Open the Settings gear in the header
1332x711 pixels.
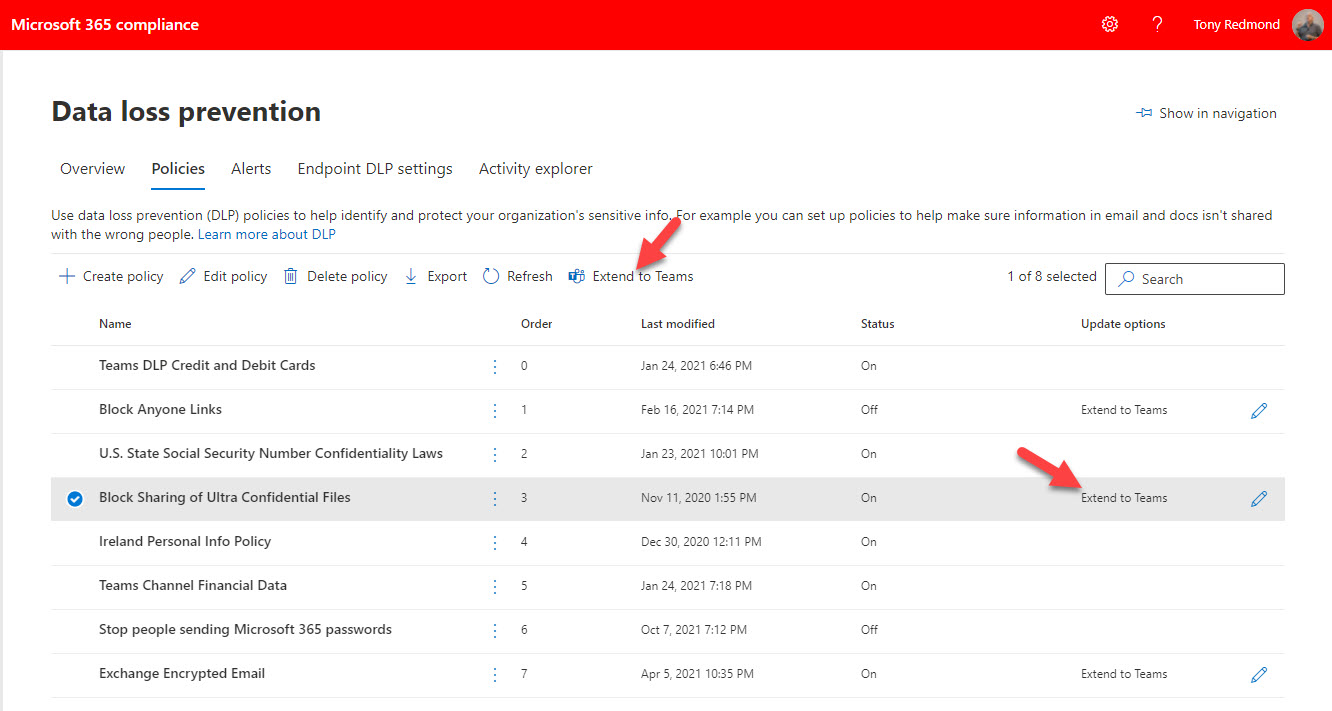(x=1109, y=23)
